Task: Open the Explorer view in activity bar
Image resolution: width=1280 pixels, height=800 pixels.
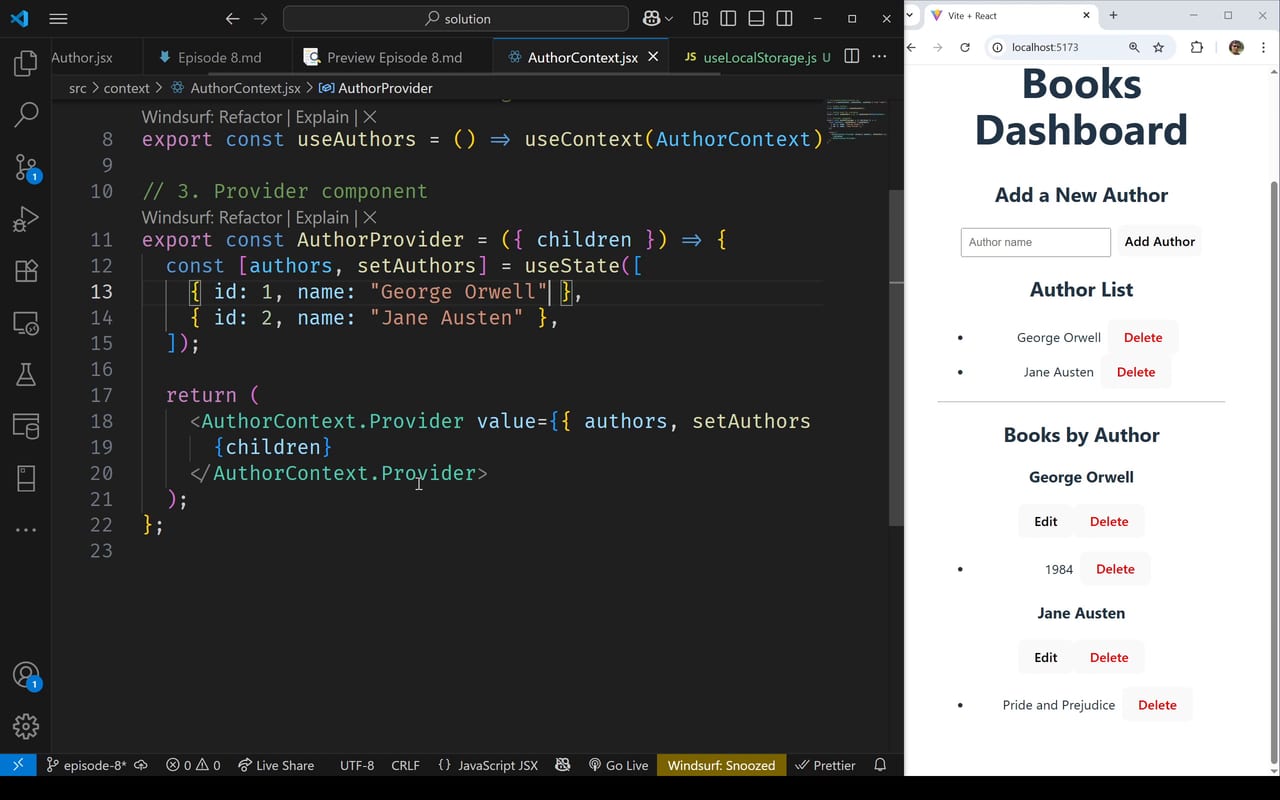Action: pos(26,64)
